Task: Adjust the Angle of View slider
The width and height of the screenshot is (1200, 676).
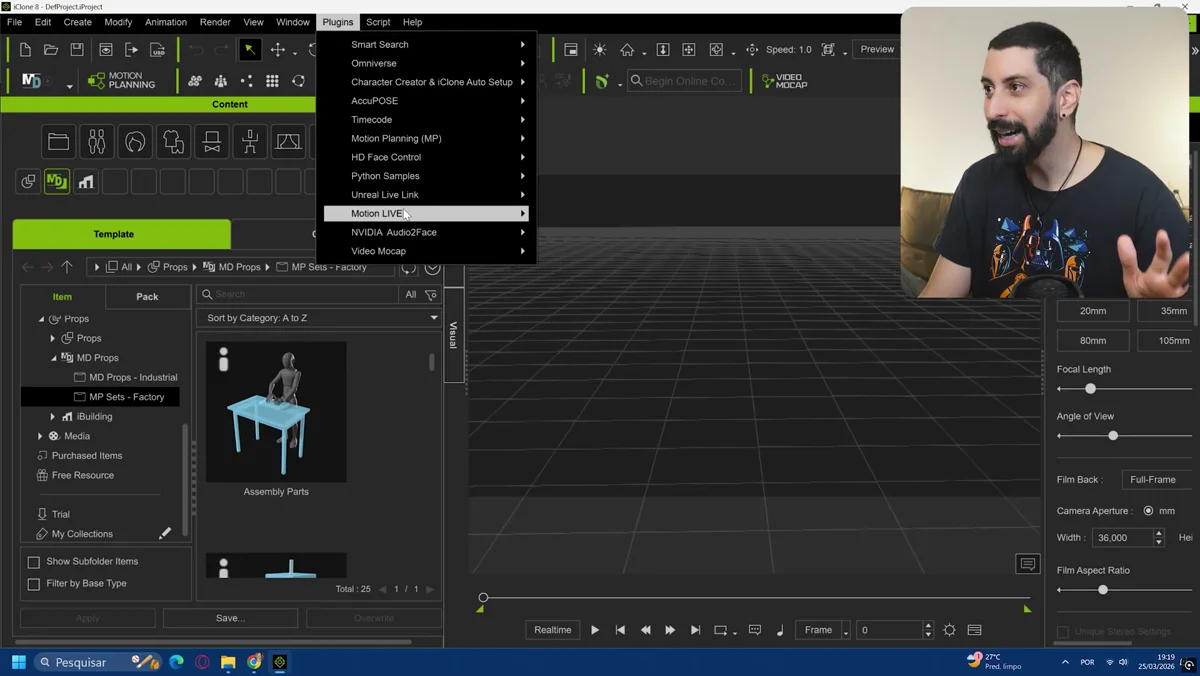Action: (1112, 436)
